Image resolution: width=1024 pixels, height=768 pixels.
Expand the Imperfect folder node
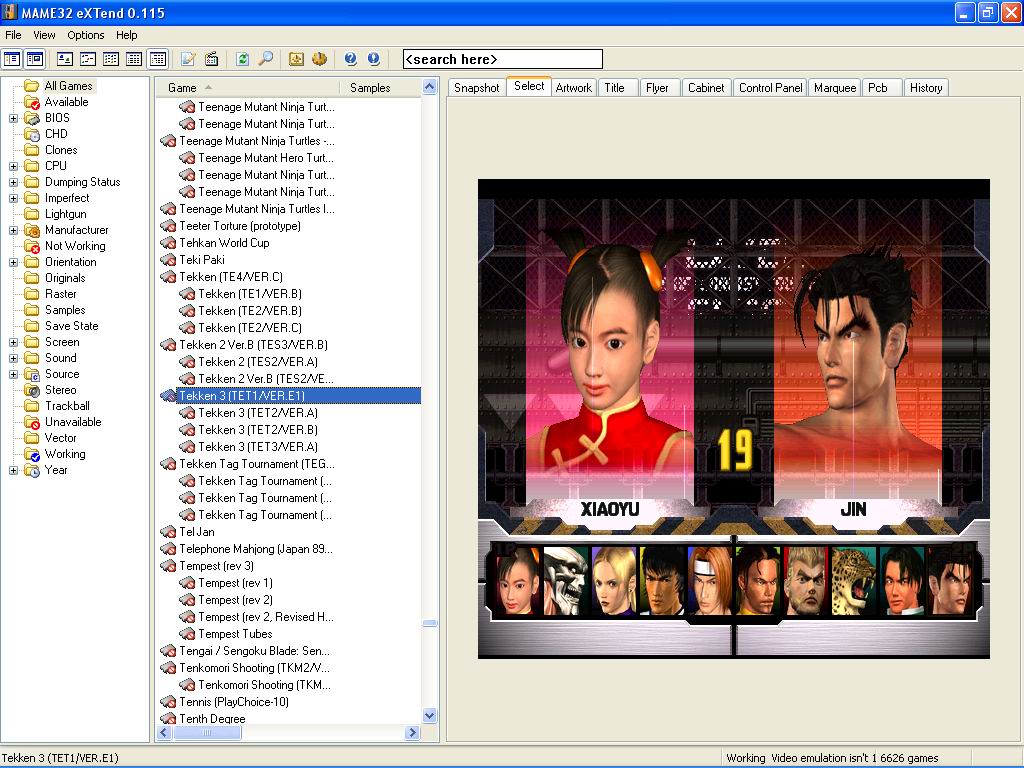coord(13,198)
